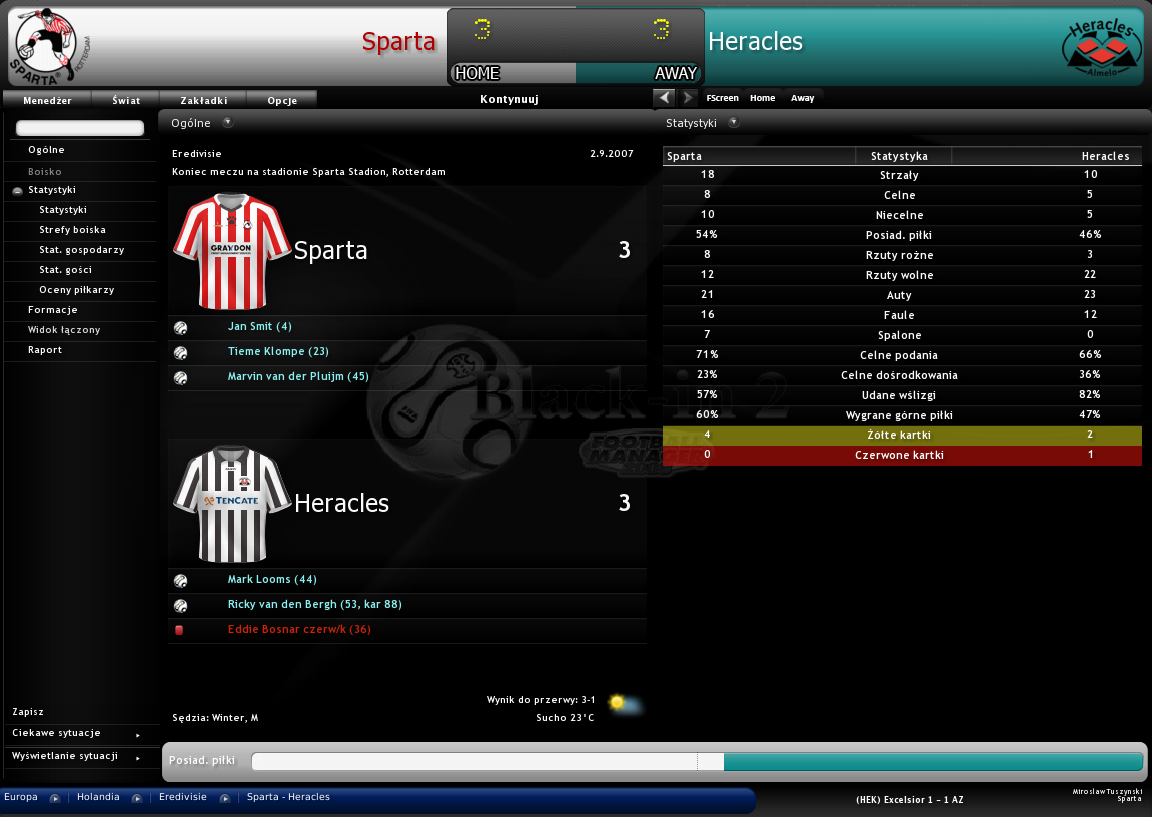Click red card icon beside Eddie Bosnar
1152x817 pixels.
(179, 630)
